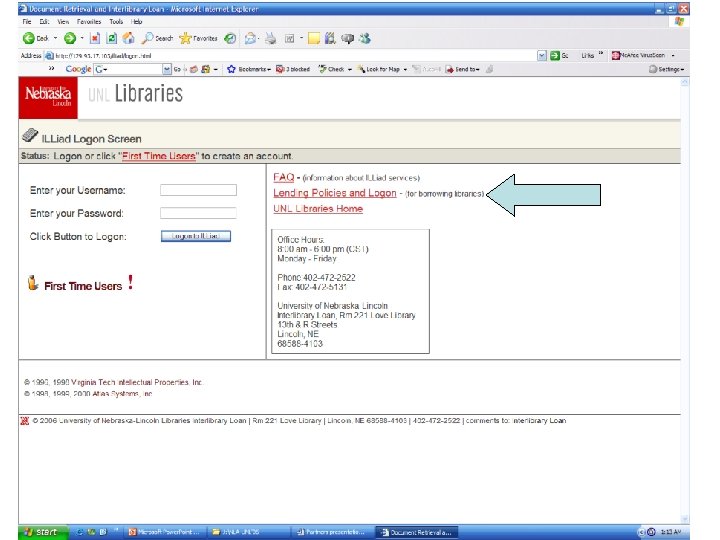720x540 pixels.
Task: Click the Research books toolbar icon
Action: coord(330,39)
